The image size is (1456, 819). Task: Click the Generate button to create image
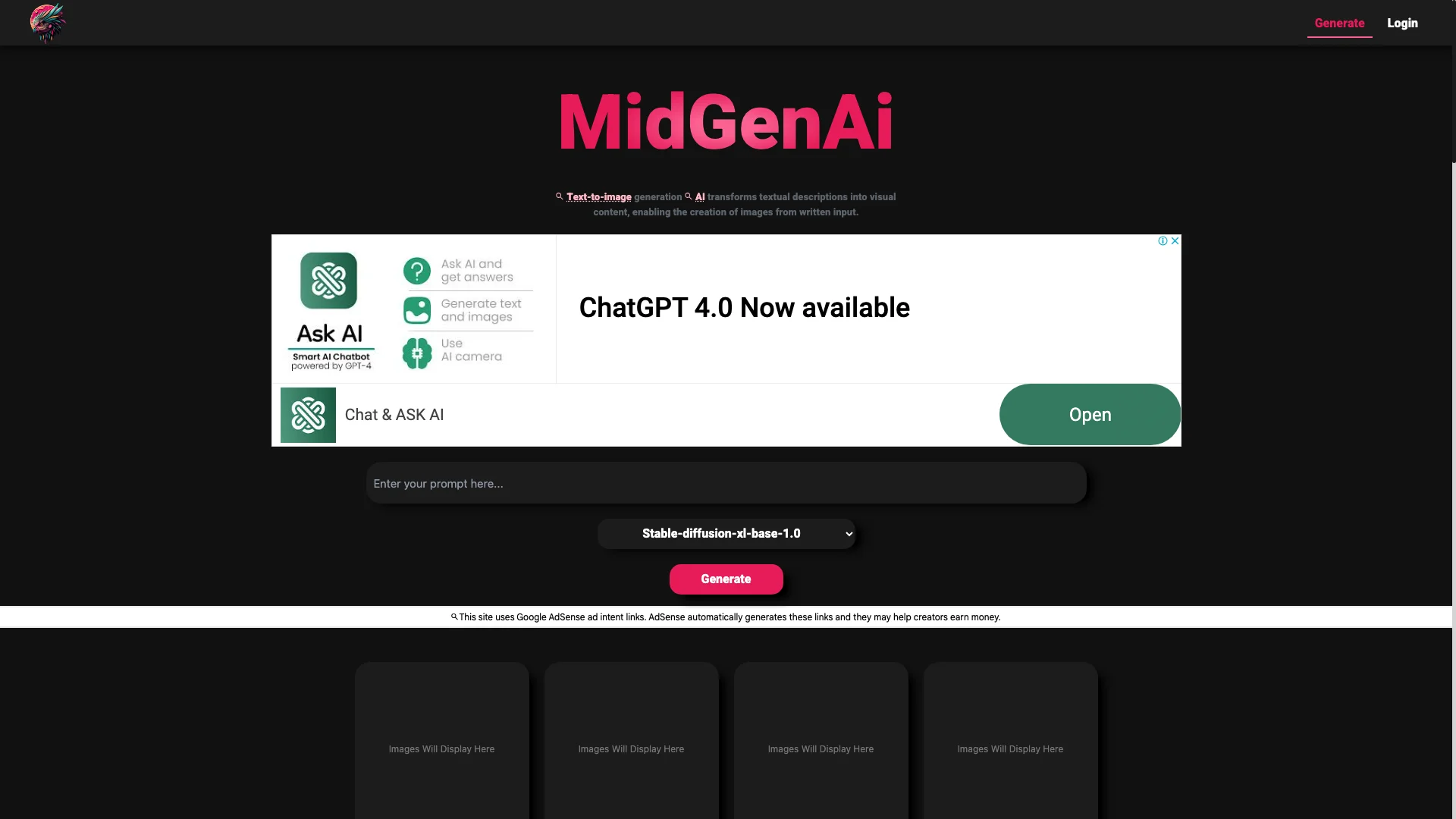[726, 579]
